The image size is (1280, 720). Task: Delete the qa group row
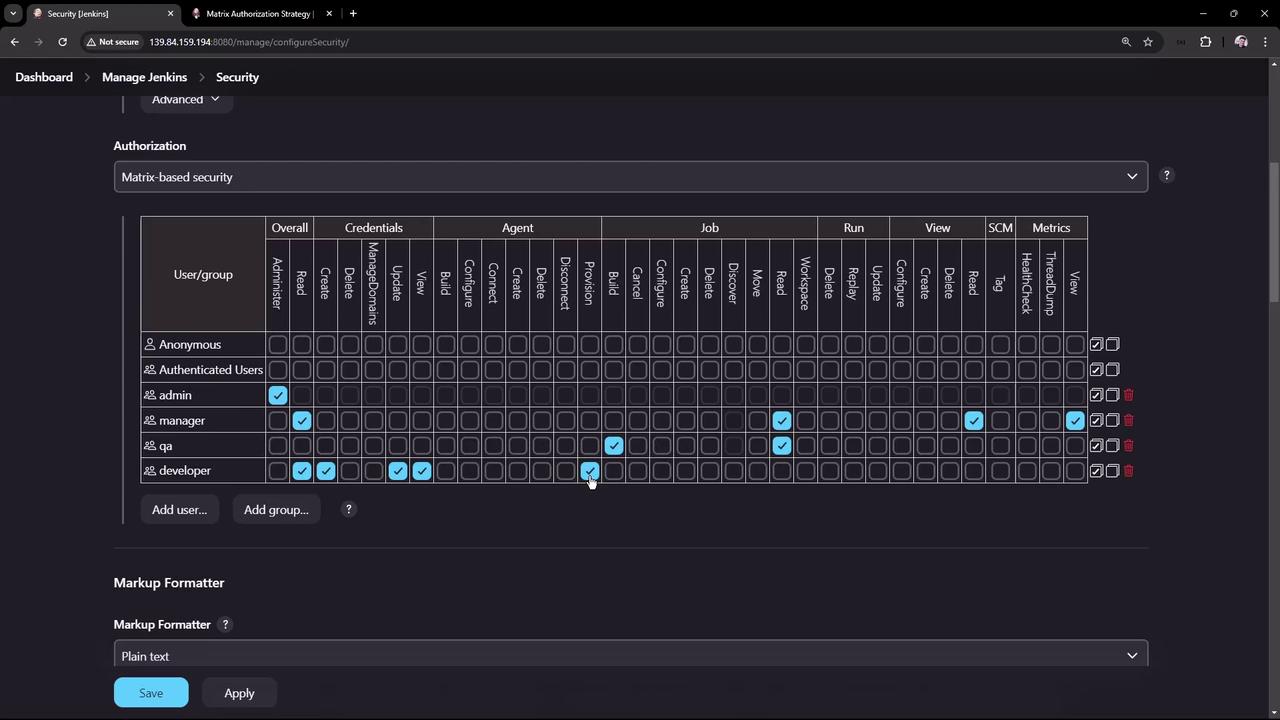(1129, 446)
